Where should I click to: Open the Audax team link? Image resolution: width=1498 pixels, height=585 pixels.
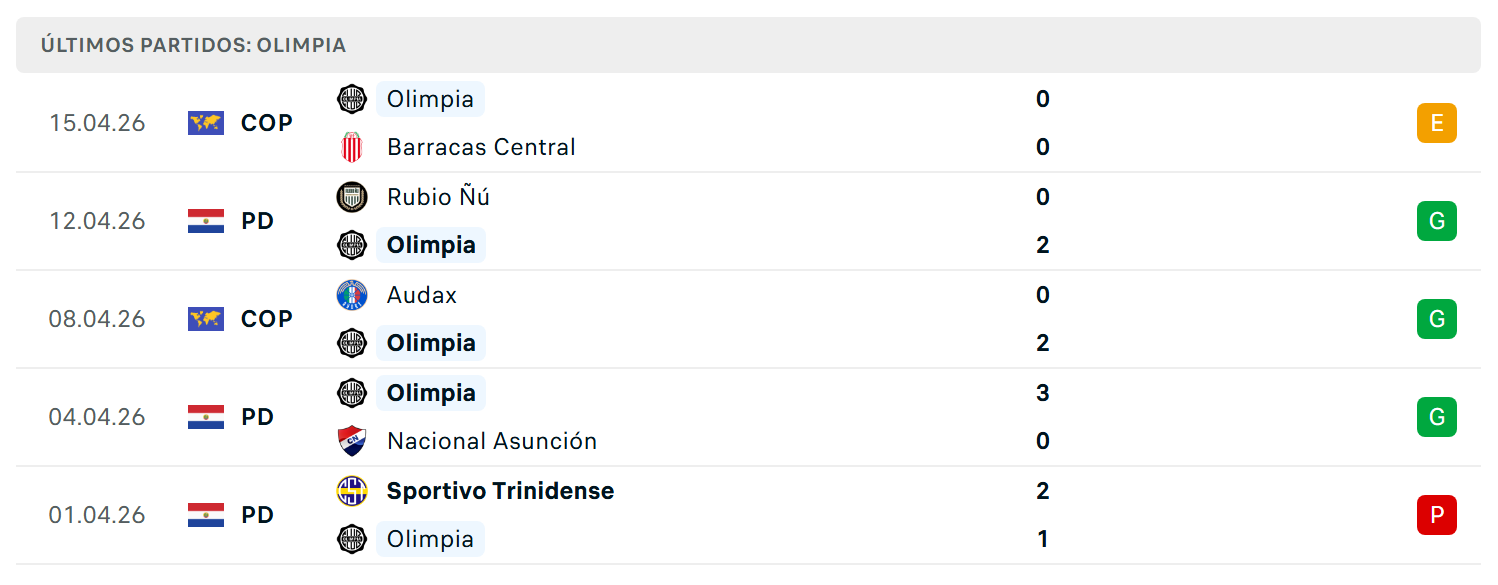(422, 295)
